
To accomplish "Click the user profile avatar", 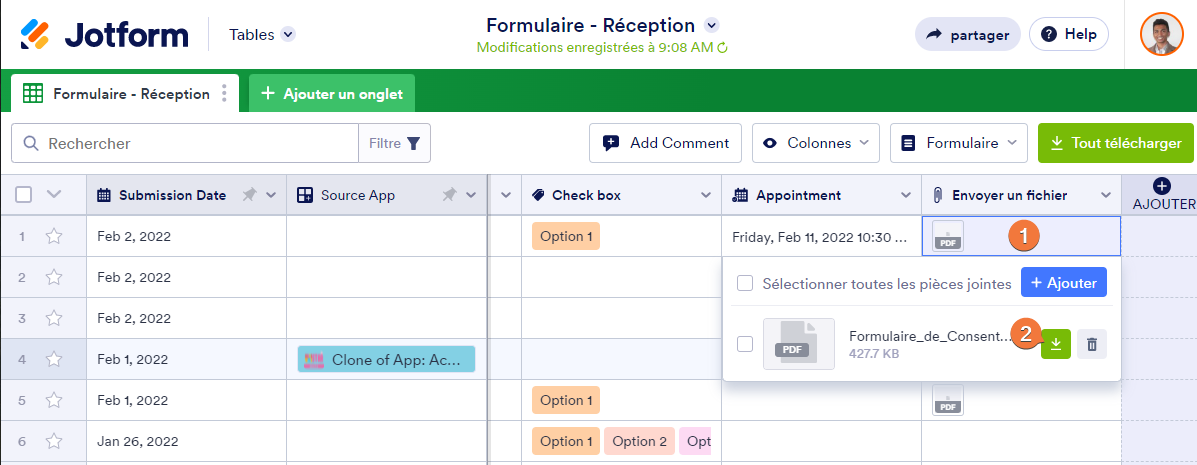I will [1161, 34].
